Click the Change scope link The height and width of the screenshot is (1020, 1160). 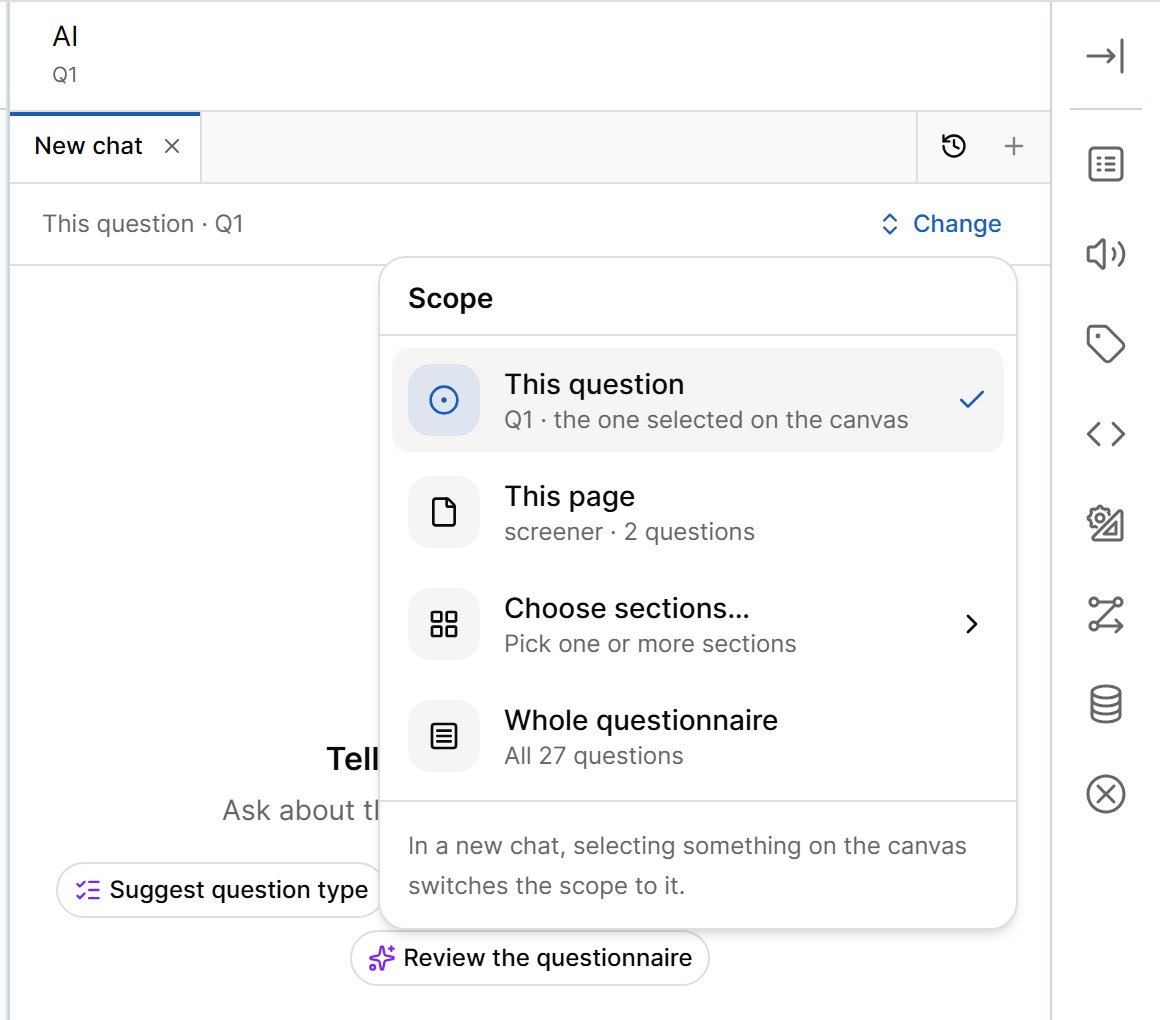(941, 223)
